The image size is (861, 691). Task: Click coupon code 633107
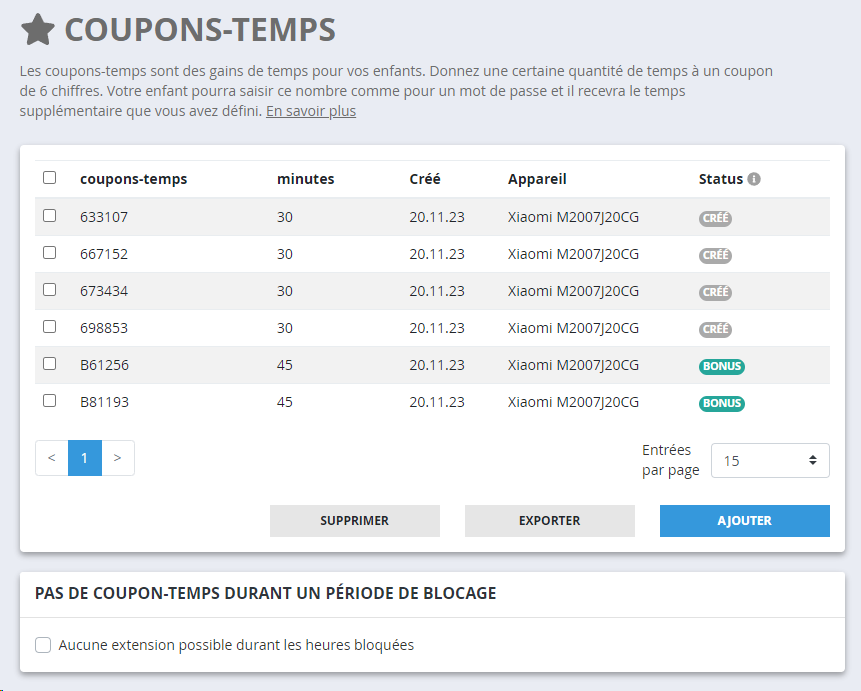coord(104,217)
